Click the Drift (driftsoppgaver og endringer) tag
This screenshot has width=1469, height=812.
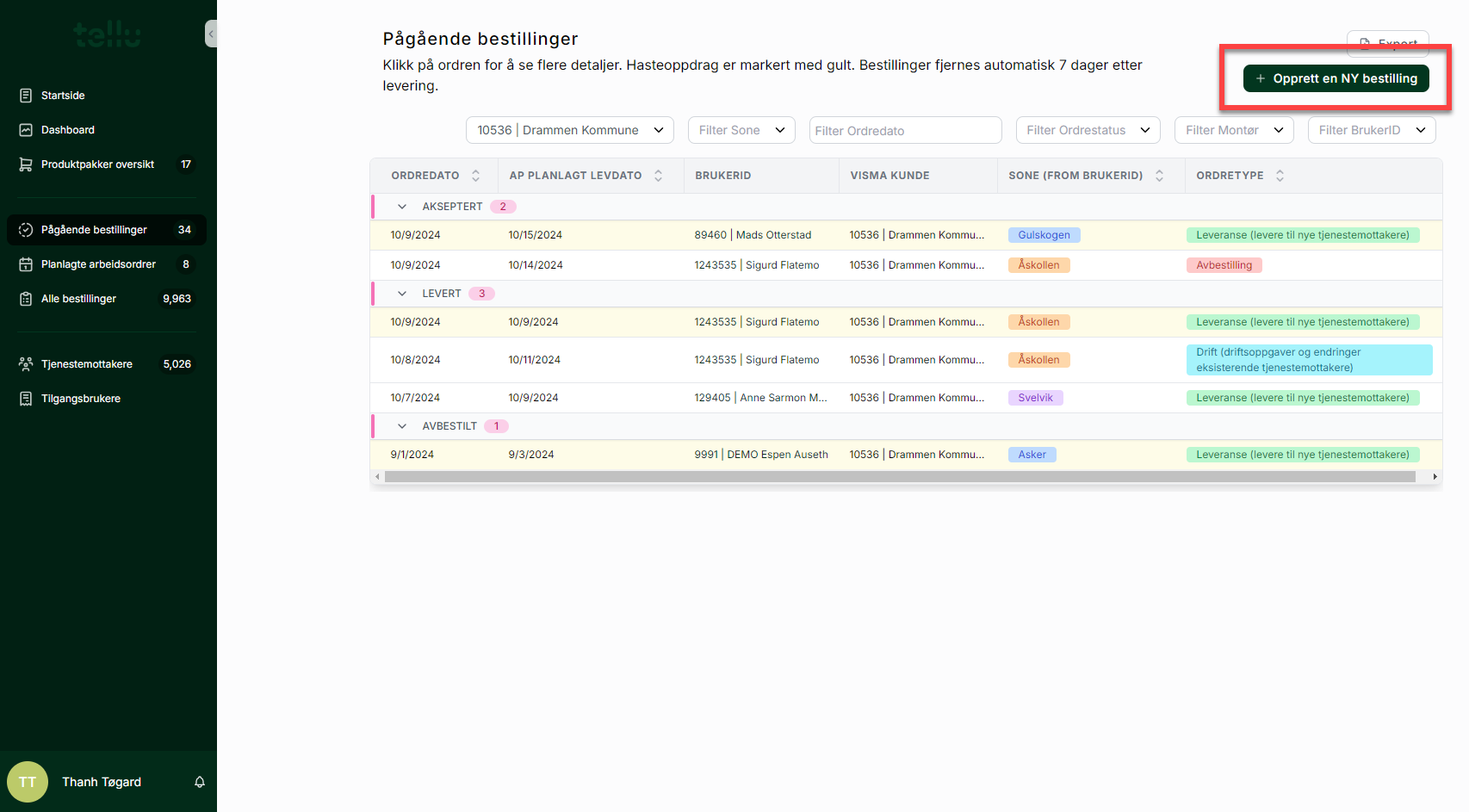coord(1309,360)
